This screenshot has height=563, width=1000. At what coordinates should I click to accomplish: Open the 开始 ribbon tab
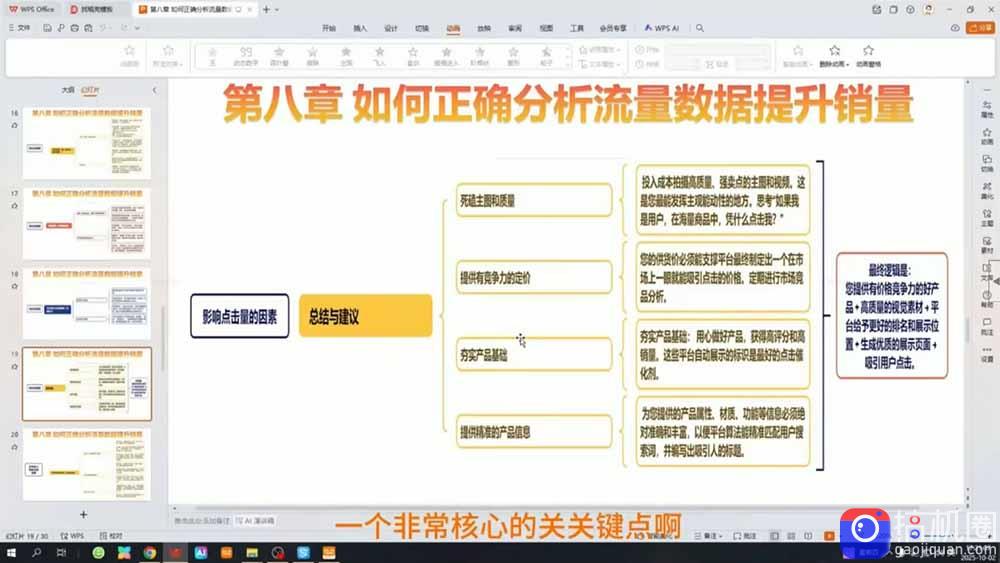(328, 28)
